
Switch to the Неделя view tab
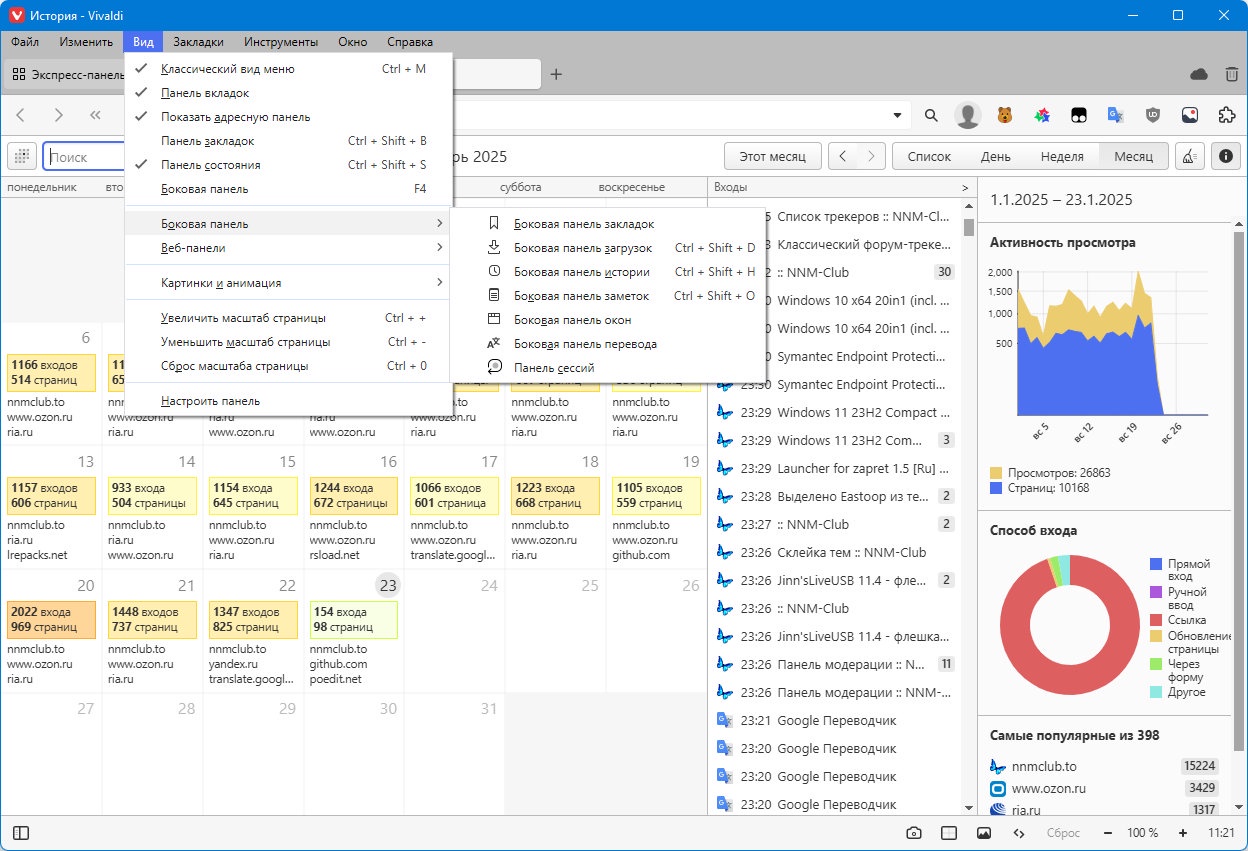[1062, 157]
